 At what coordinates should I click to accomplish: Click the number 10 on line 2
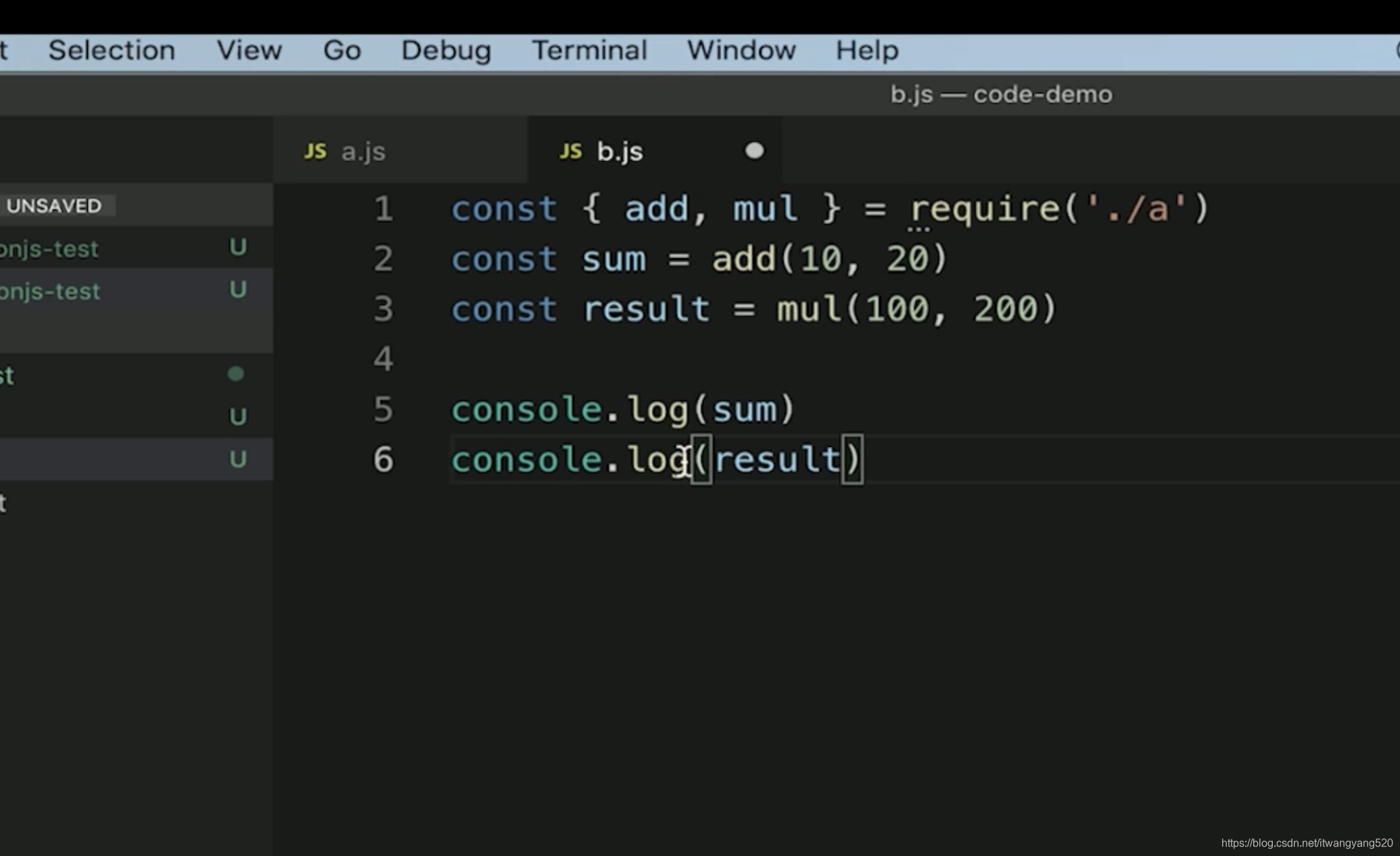coord(820,258)
